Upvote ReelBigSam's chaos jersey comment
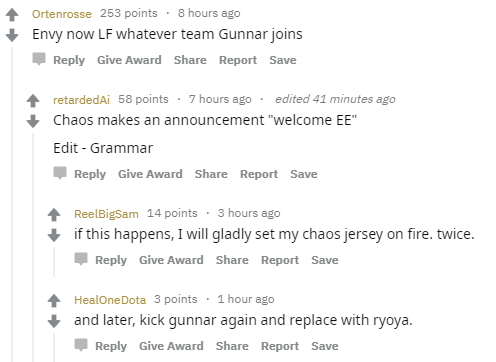This screenshot has width=496, height=362. pos(54,215)
